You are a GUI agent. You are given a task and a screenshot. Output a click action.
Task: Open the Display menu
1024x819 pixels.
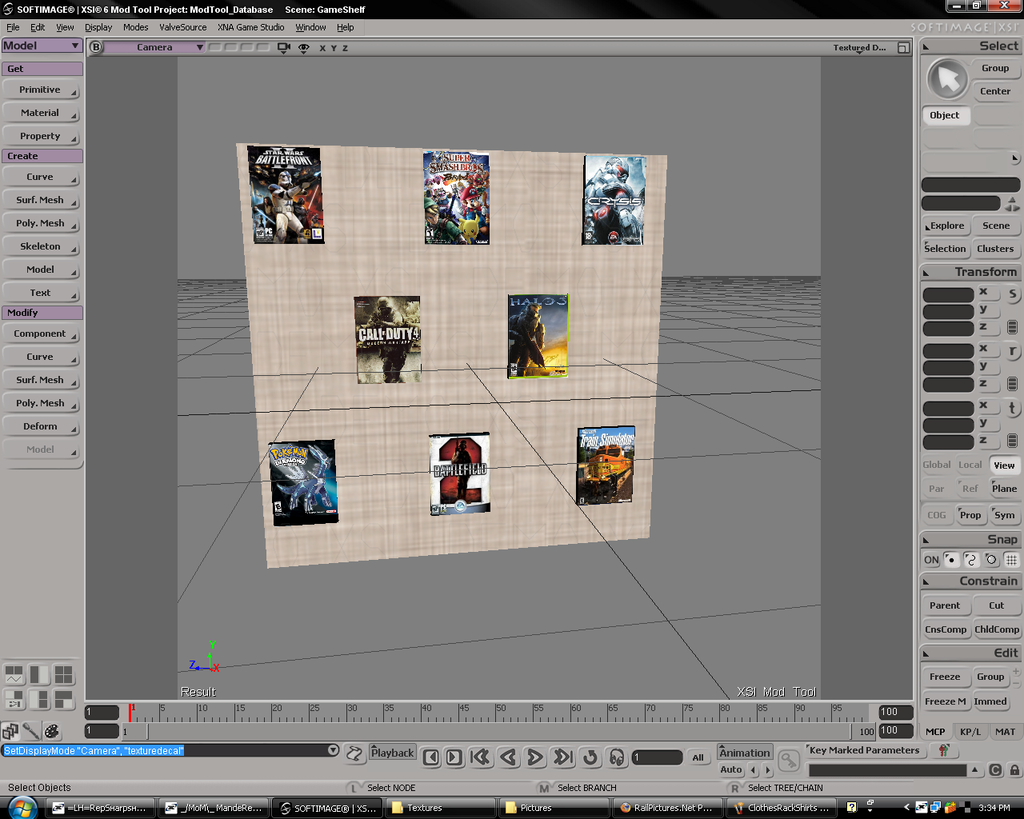[98, 27]
